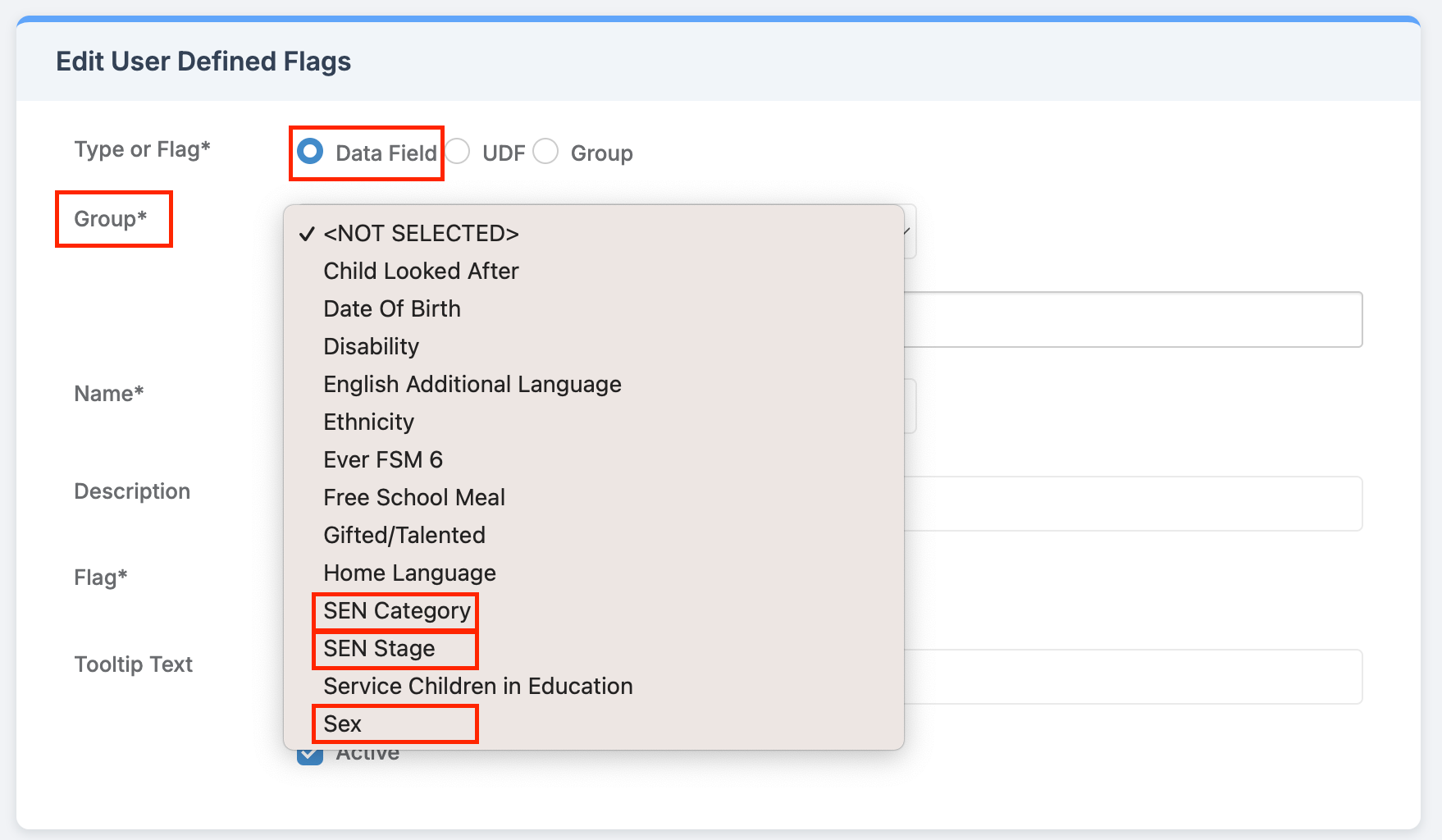The width and height of the screenshot is (1442, 840).
Task: Click the Name* field label
Action: click(109, 394)
